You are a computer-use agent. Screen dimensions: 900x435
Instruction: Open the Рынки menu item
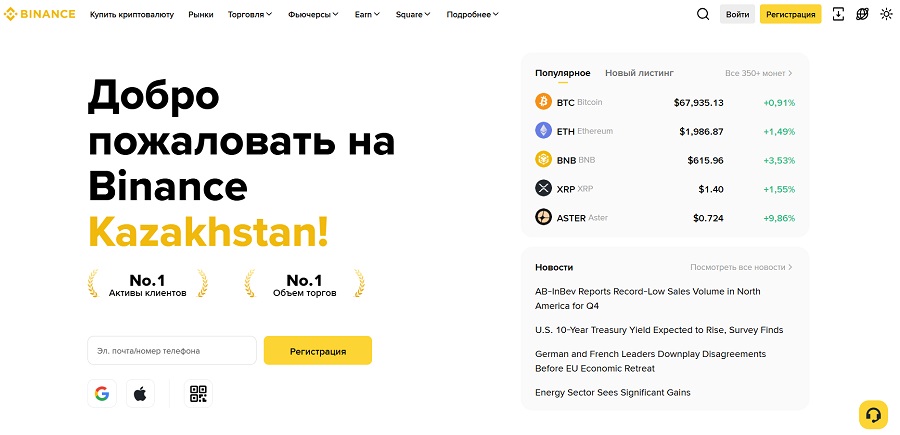click(x=200, y=15)
